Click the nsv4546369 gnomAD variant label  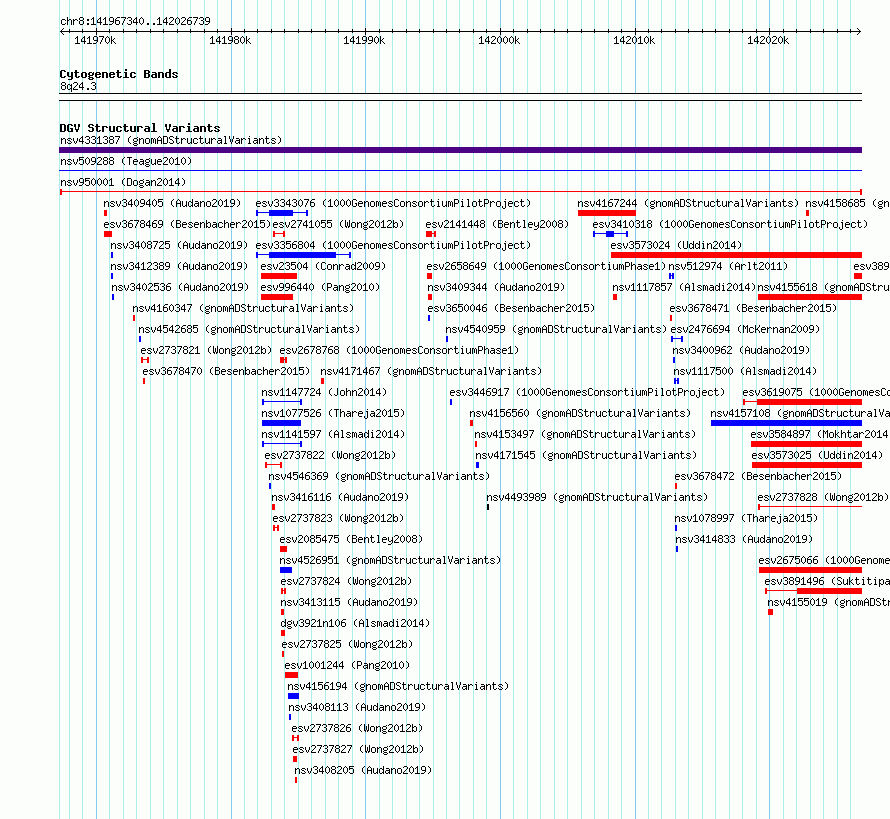[x=379, y=476]
